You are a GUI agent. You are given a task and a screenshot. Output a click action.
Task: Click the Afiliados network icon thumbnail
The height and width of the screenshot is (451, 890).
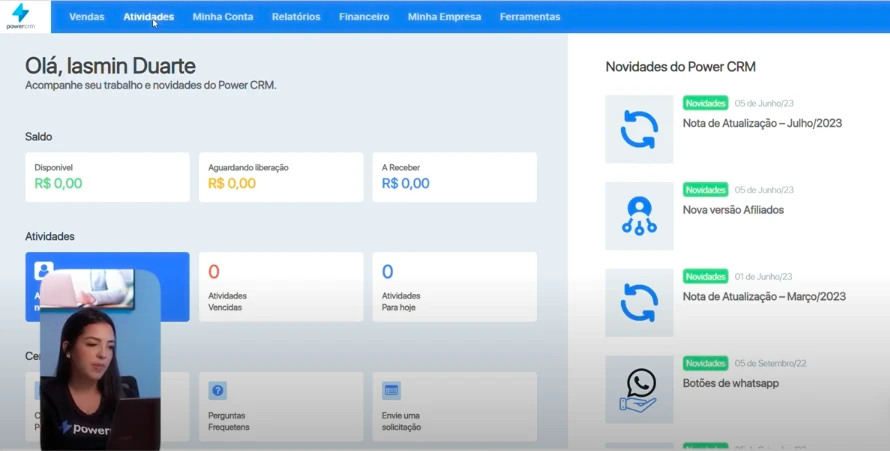pos(639,216)
